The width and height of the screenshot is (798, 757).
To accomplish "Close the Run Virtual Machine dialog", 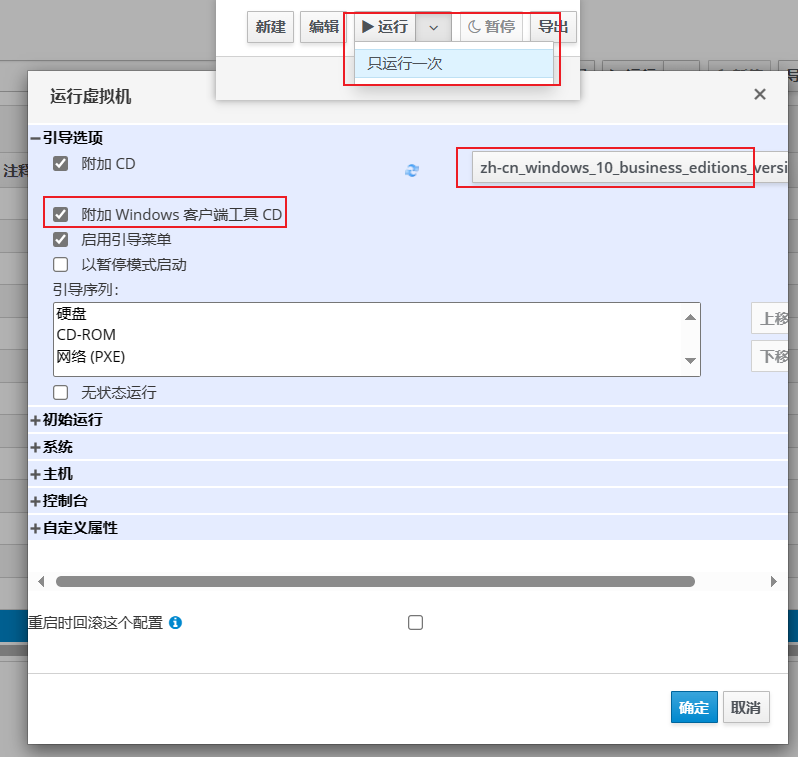I will pos(760,95).
